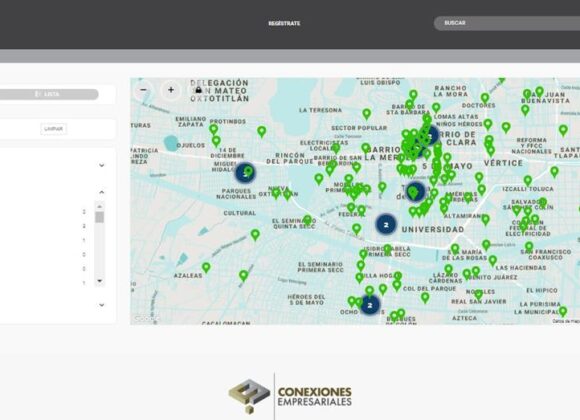This screenshot has height=420, width=580.
Task: Click the filter list scrollbar down arrow
Action: 100,281
